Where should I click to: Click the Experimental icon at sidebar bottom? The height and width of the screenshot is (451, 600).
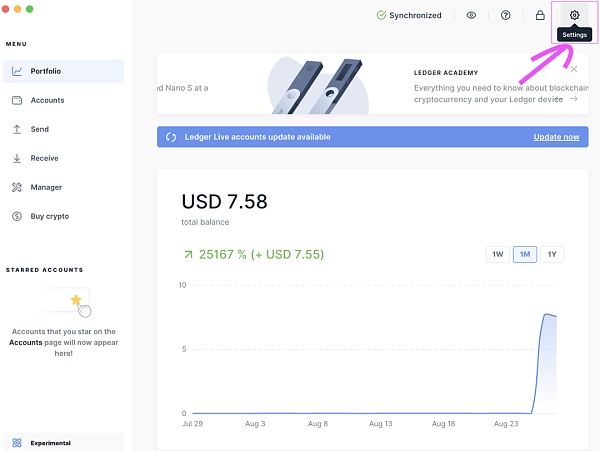18,442
